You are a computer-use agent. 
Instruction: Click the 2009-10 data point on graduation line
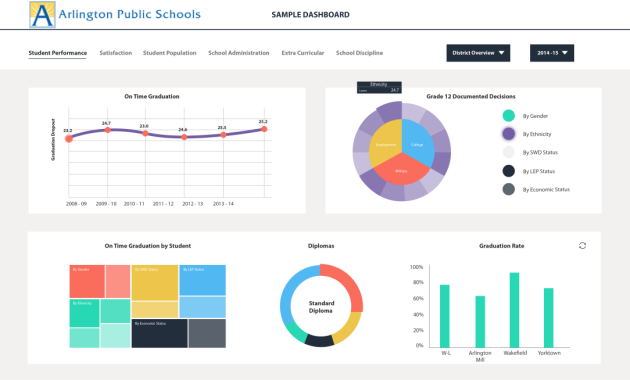point(107,130)
